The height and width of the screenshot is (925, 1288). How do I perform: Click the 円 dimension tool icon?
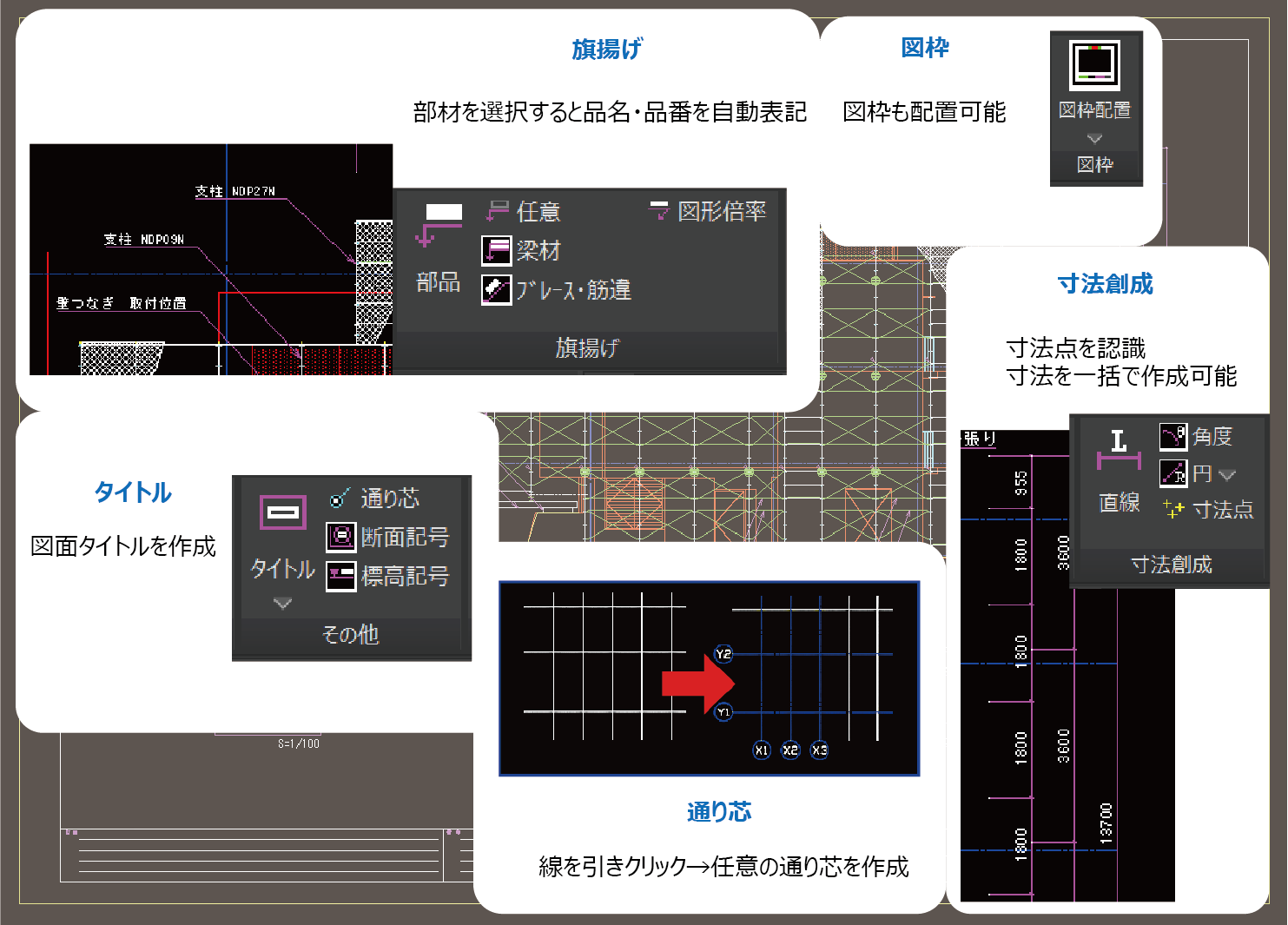tap(1174, 474)
